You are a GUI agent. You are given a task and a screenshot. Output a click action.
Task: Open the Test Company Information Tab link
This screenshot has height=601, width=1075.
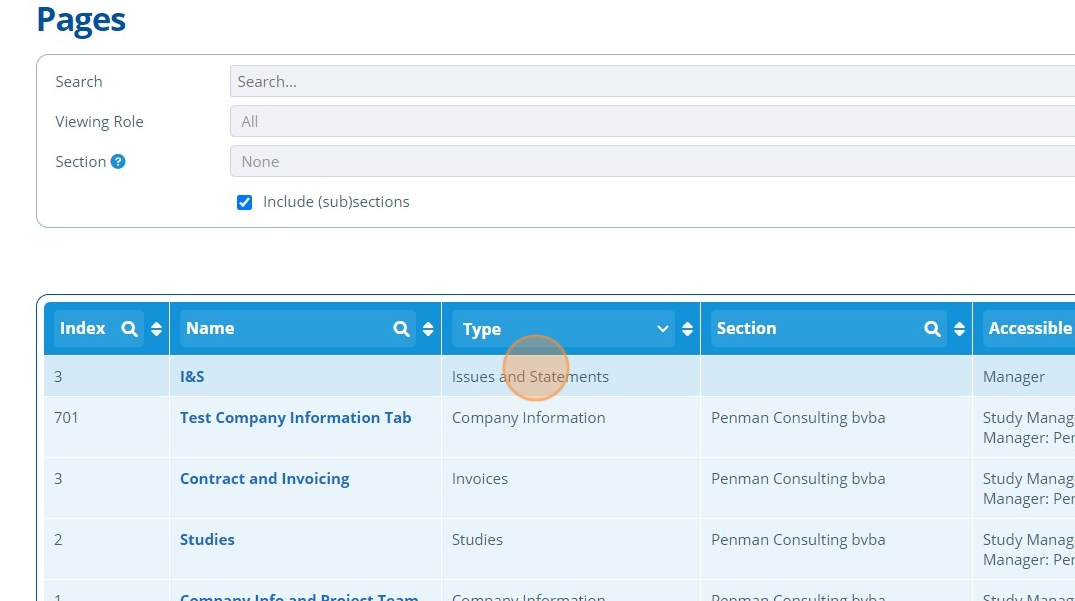(295, 417)
